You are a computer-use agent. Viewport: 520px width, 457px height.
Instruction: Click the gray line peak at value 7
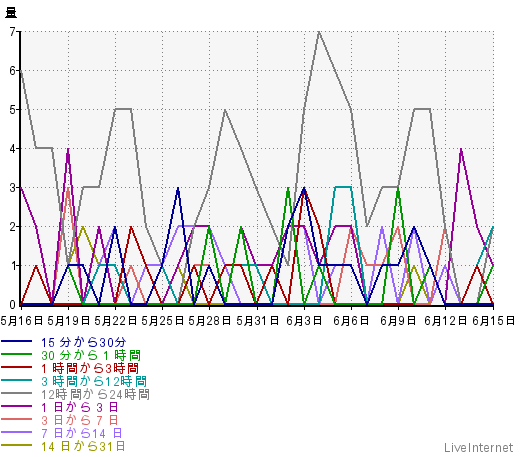click(x=319, y=32)
